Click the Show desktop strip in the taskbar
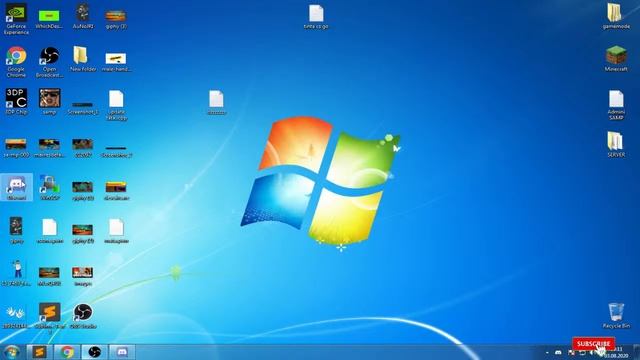 coord(636,352)
